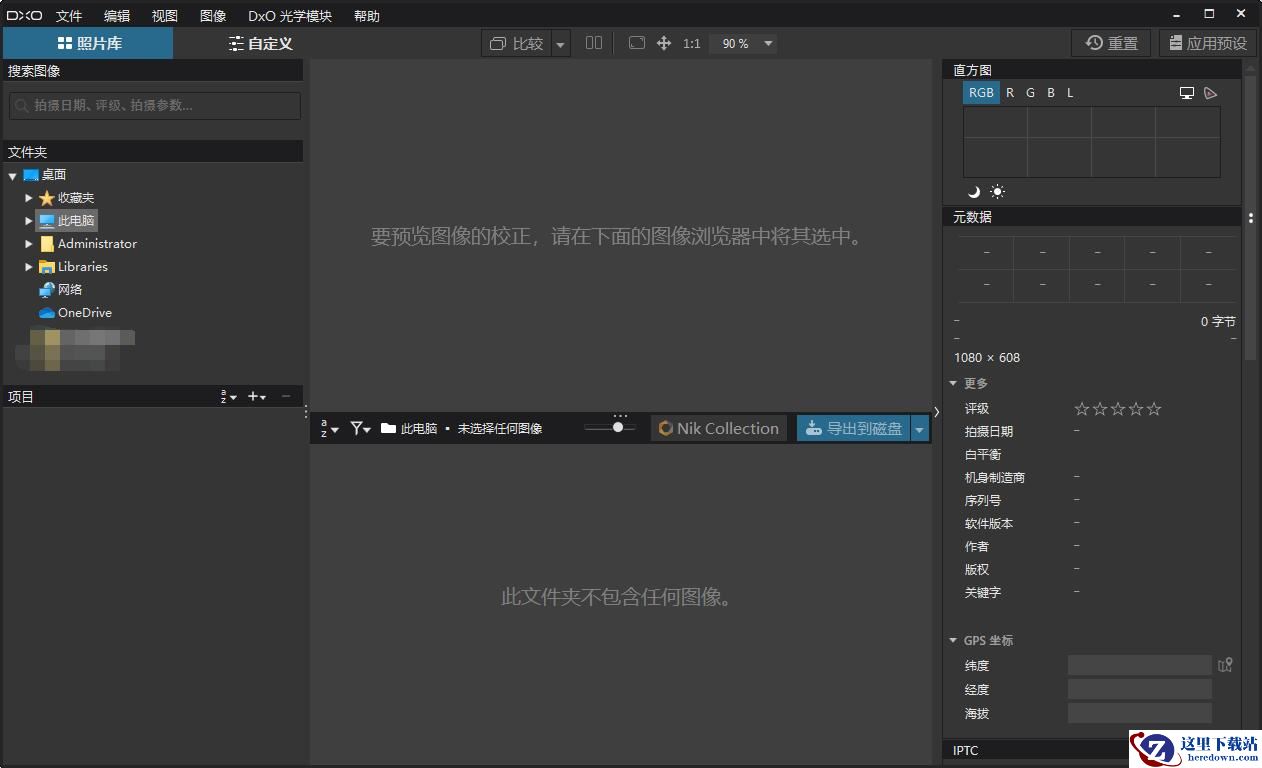
Task: Select B histogram channel
Action: (1051, 93)
